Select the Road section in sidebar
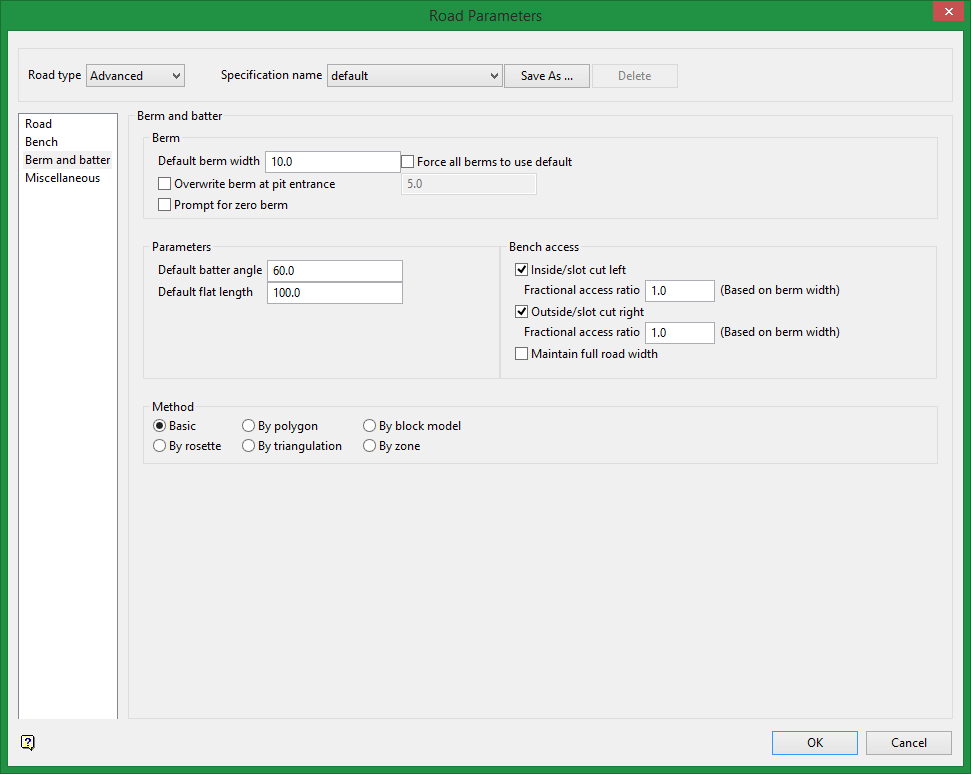 [39, 124]
